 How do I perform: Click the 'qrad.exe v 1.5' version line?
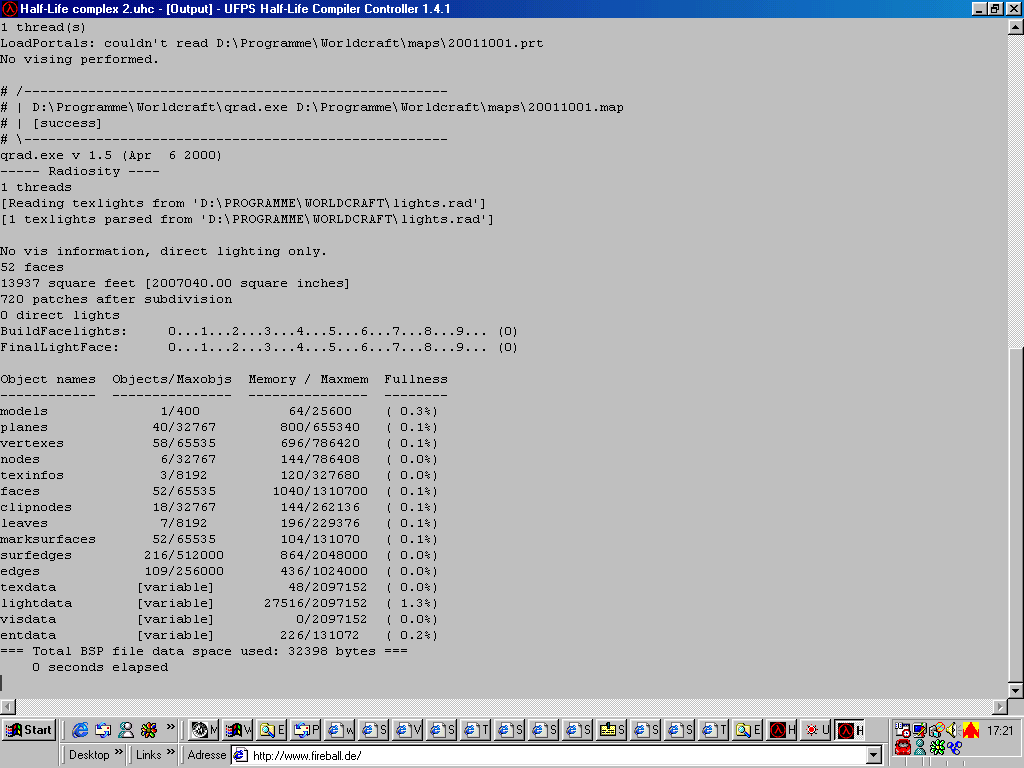[x=111, y=155]
